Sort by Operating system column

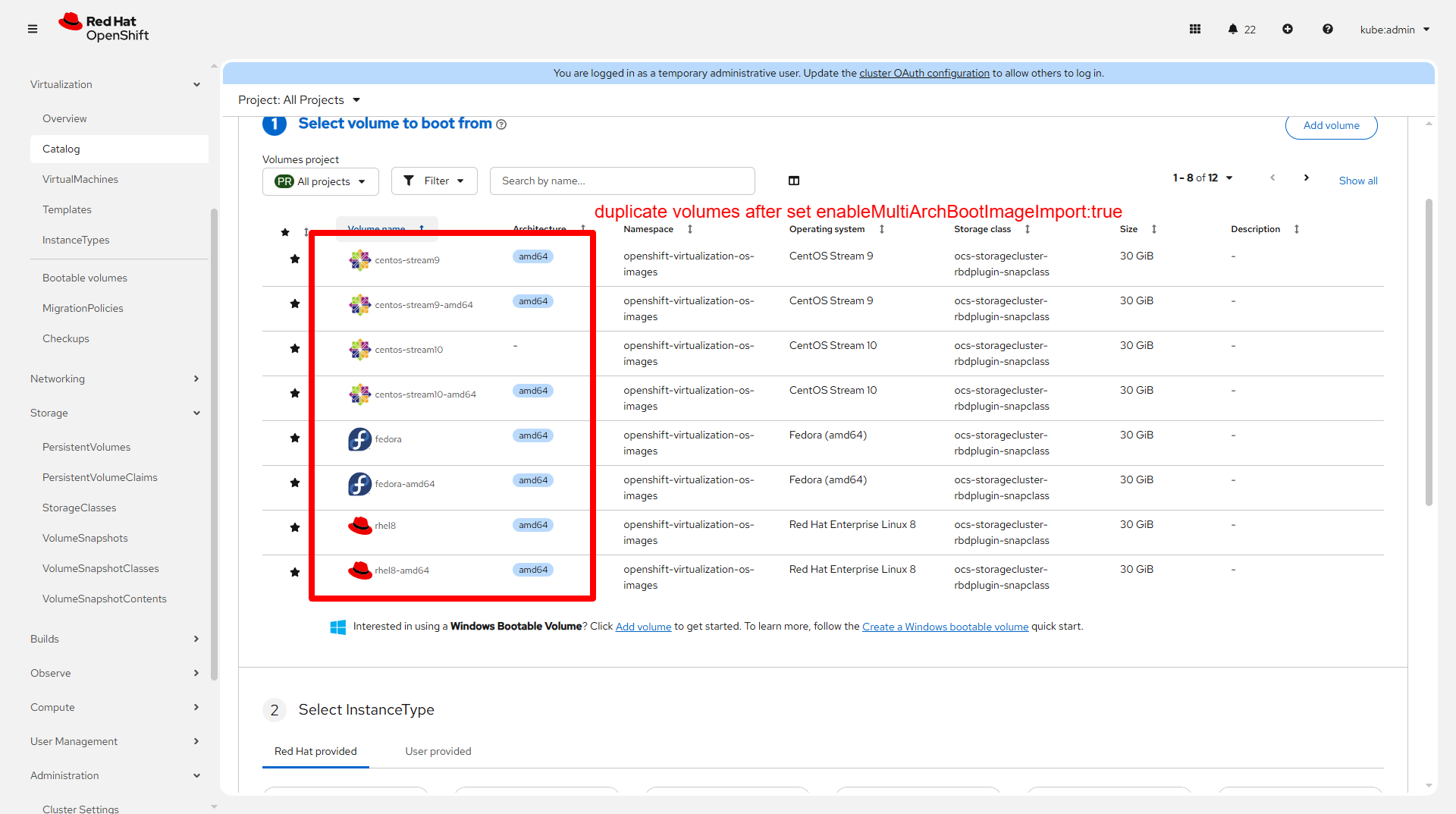[882, 229]
